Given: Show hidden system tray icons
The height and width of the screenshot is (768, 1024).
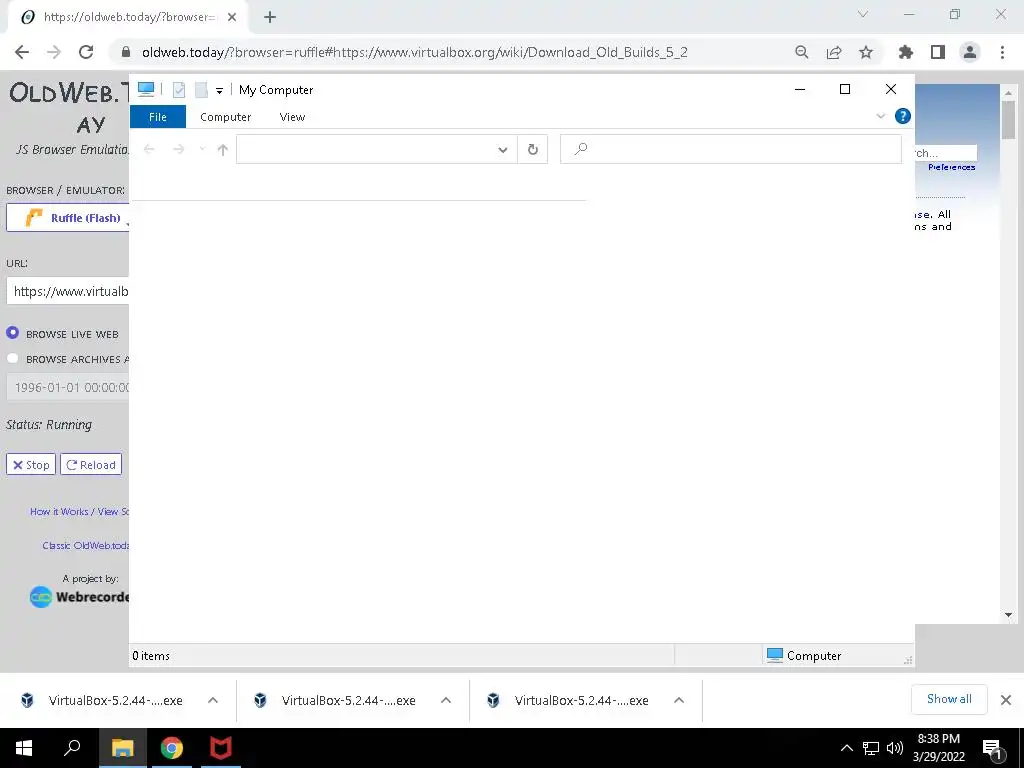Looking at the screenshot, I should click(846, 748).
